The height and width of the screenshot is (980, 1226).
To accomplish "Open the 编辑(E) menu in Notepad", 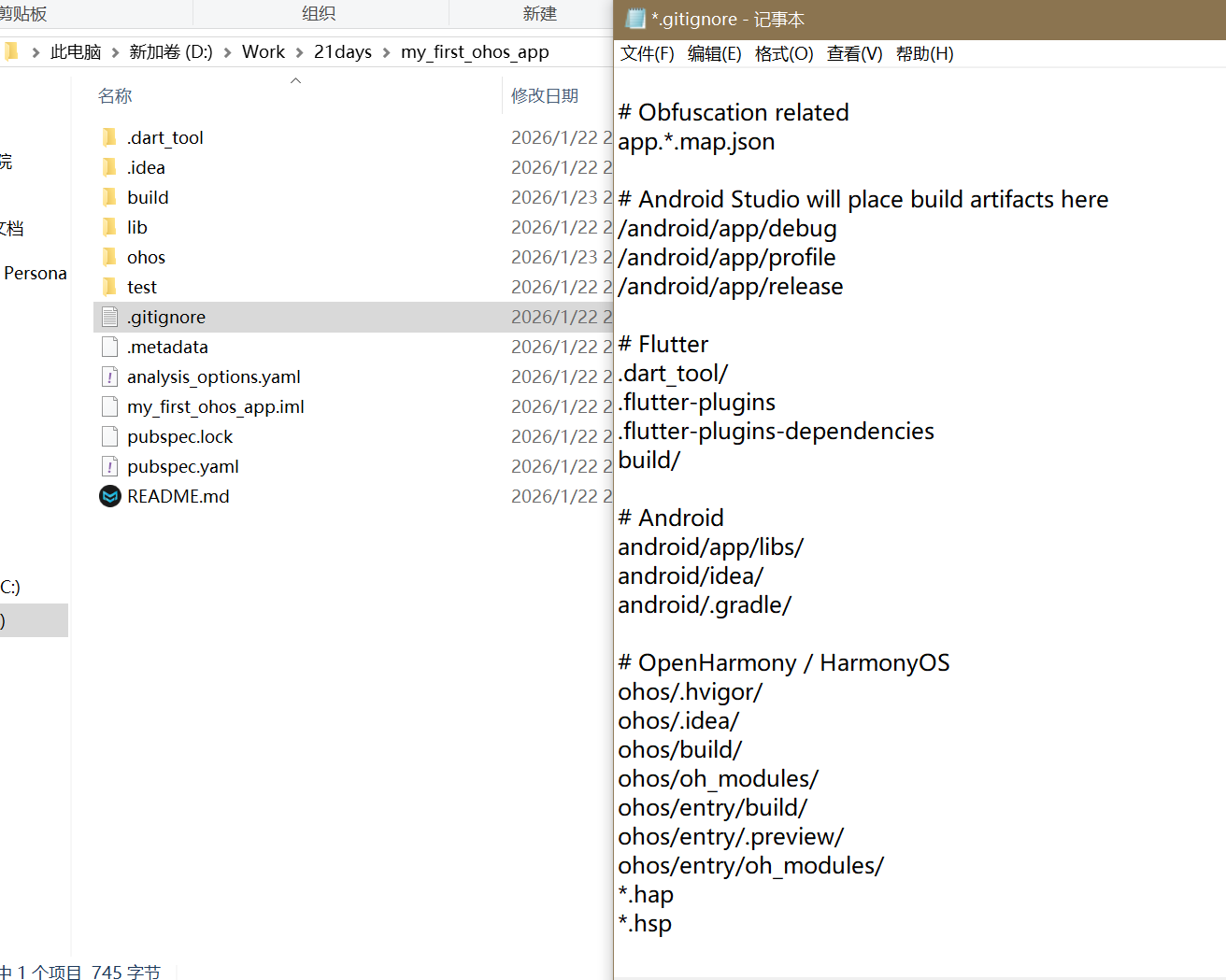I will (714, 53).
